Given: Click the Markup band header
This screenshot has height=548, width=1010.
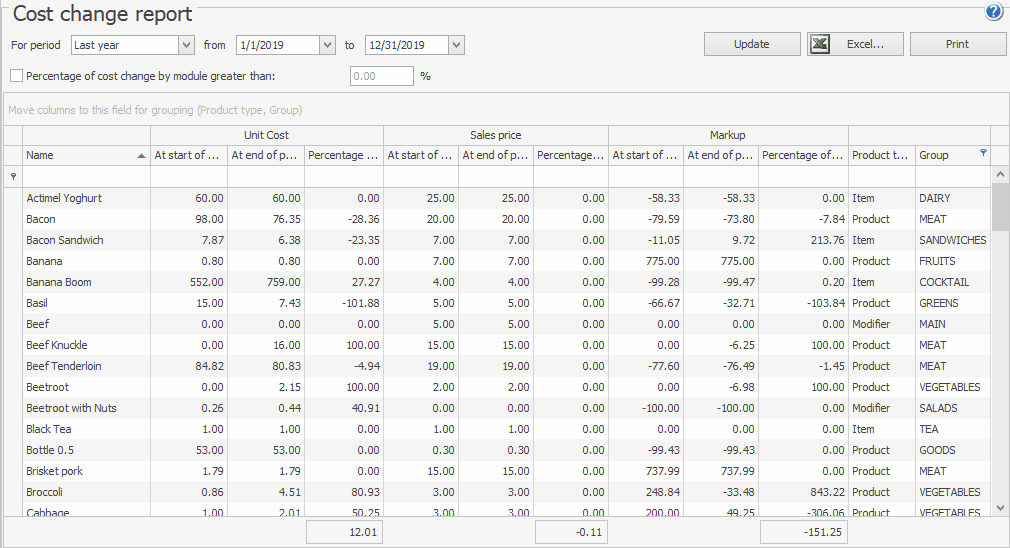Looking at the screenshot, I should tap(727, 135).
